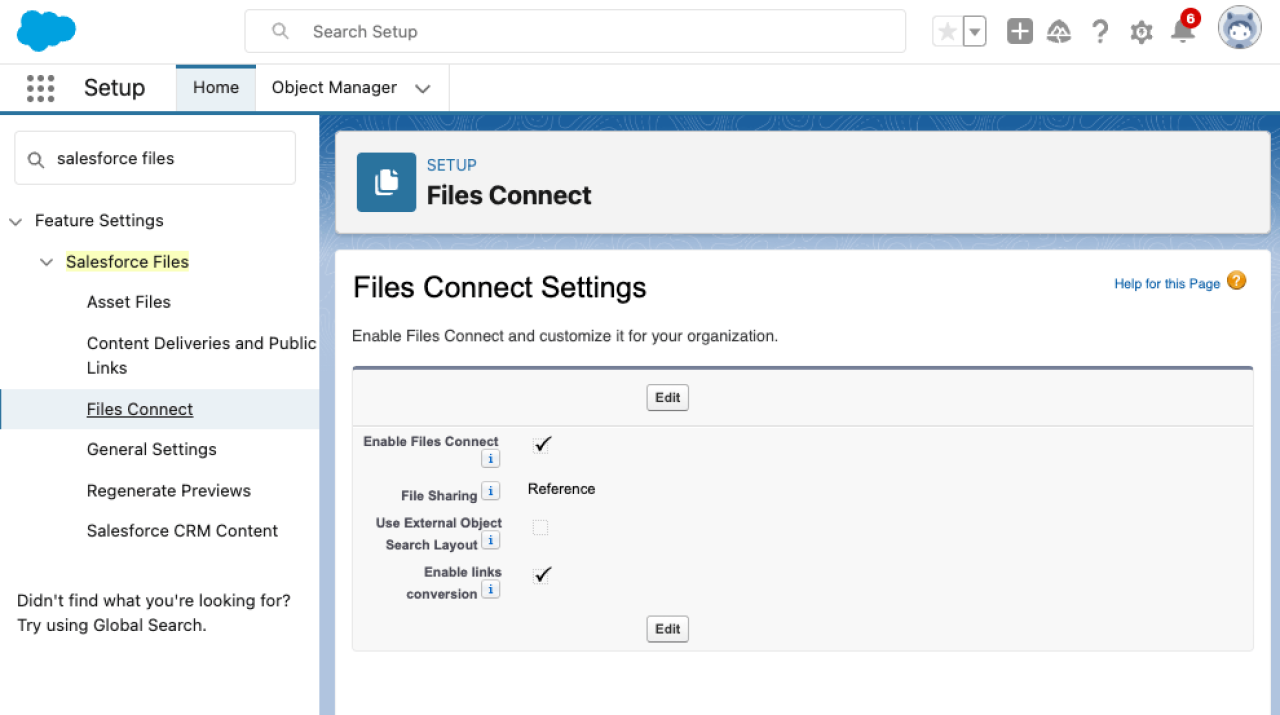Click the top Edit button
The image size is (1280, 715).
coord(668,398)
